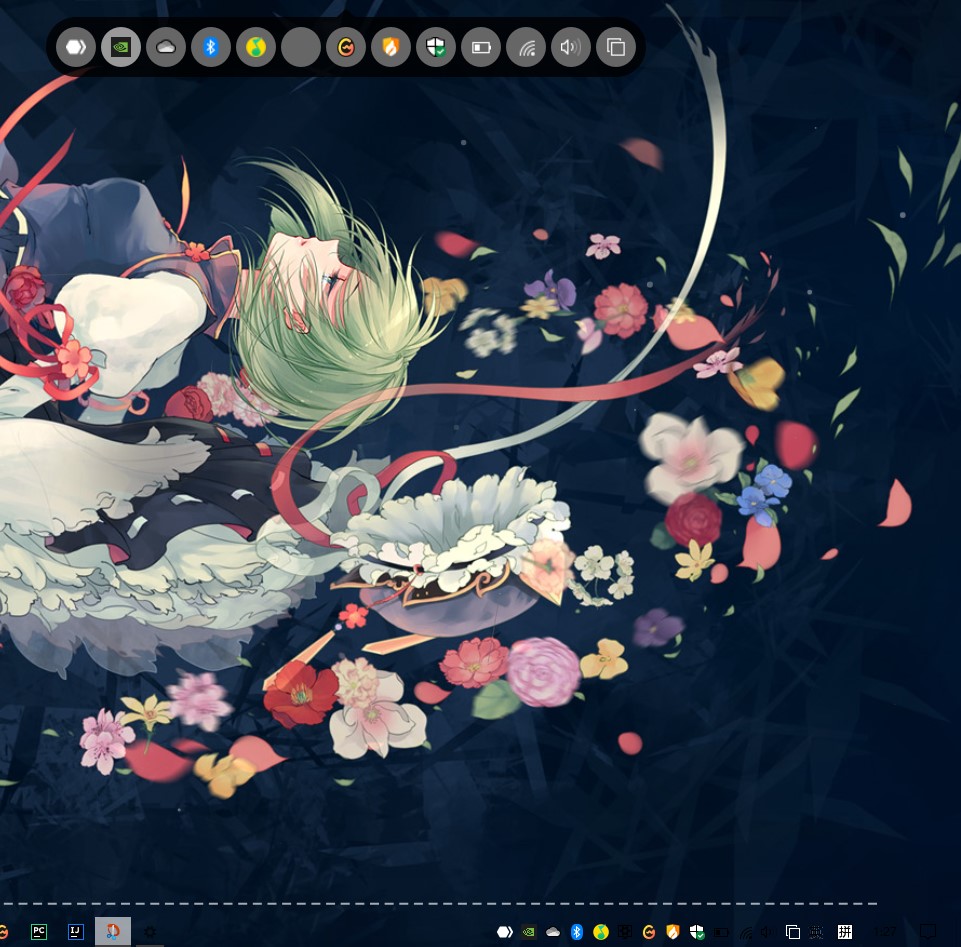Open the Windows Security shield in taskbar tray
This screenshot has height=947, width=961.
(x=697, y=932)
